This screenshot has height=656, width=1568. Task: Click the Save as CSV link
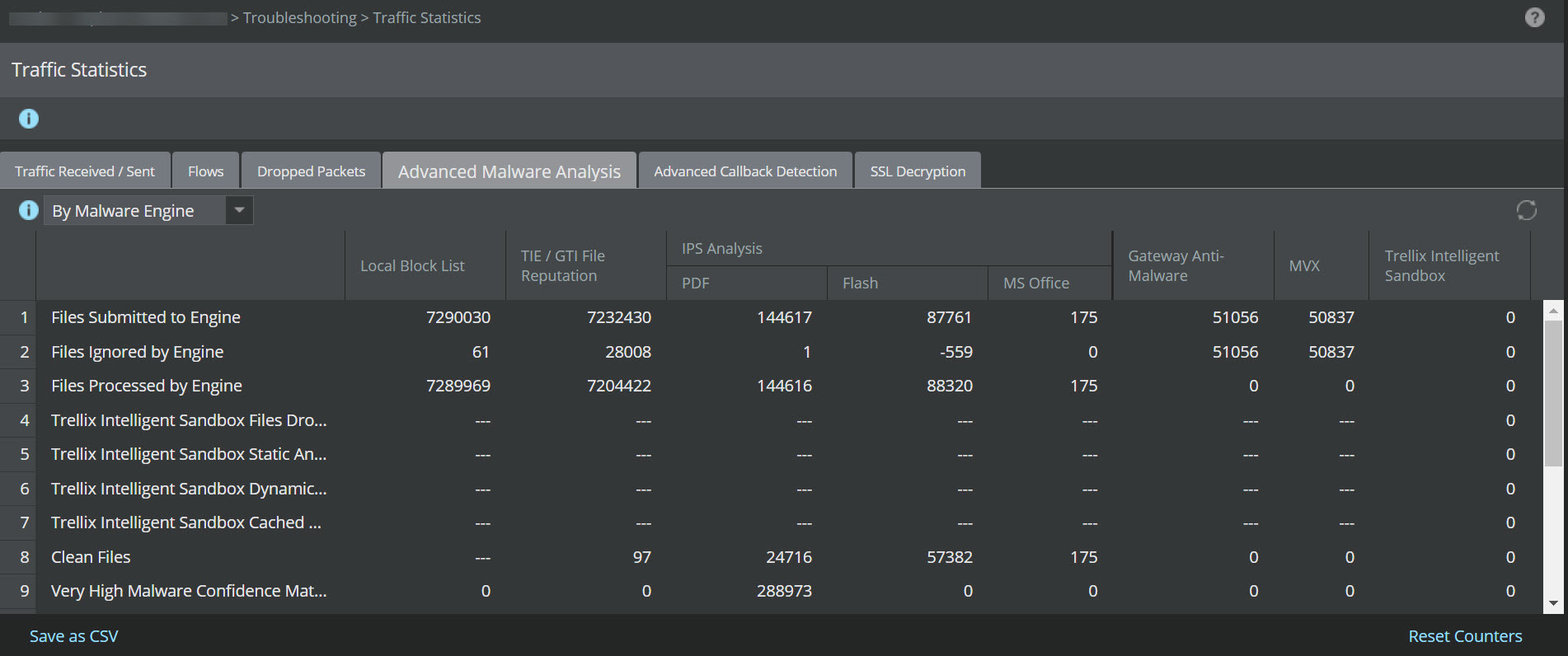tap(74, 636)
